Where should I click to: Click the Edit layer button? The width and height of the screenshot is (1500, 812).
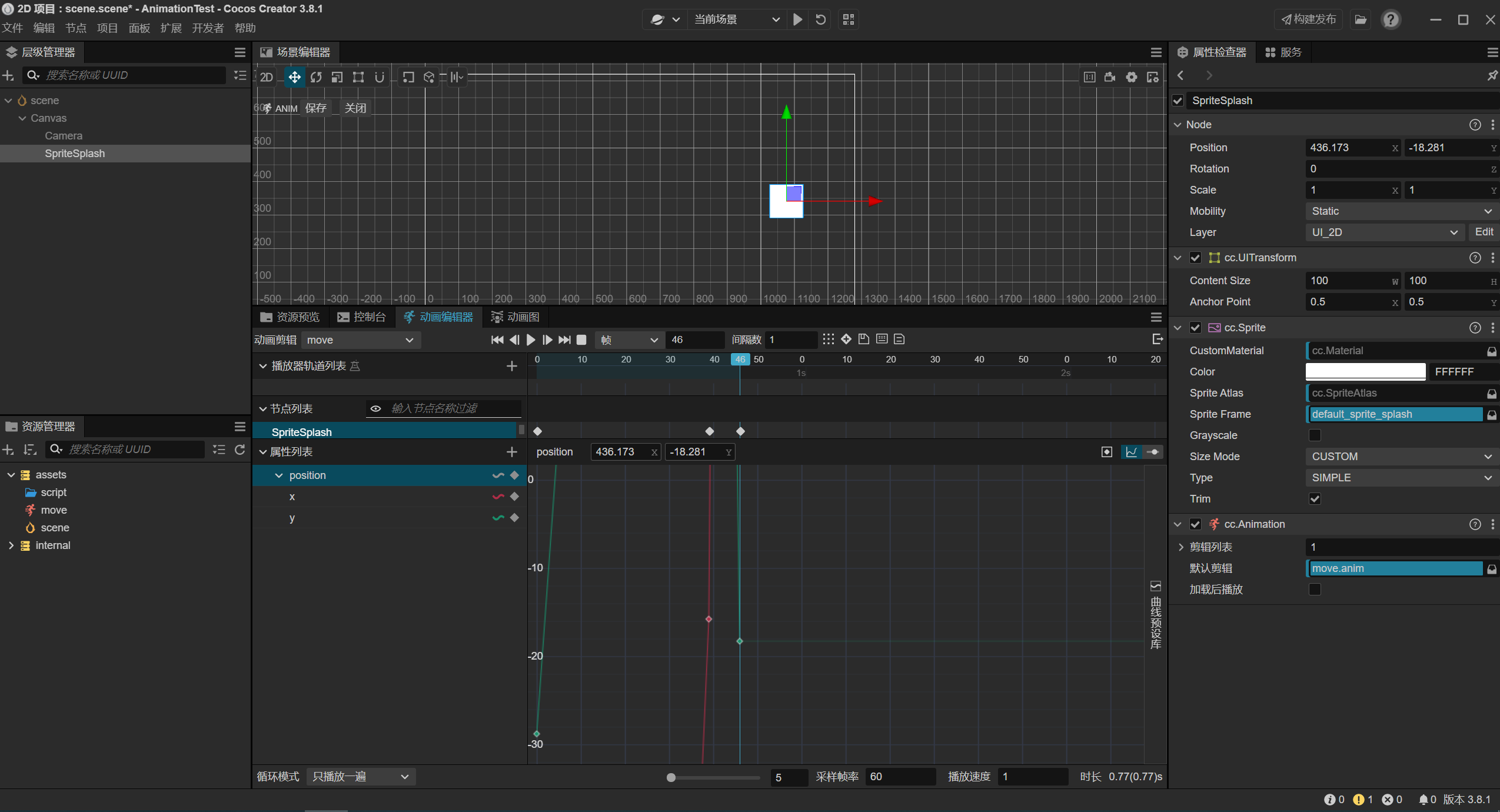click(x=1484, y=232)
